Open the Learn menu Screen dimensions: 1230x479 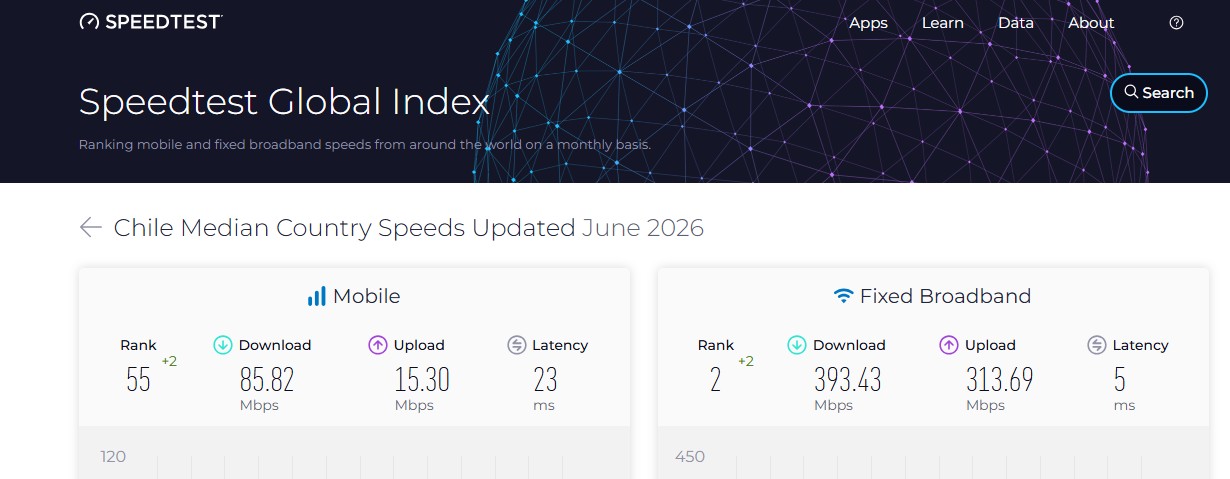pyautogui.click(x=942, y=23)
